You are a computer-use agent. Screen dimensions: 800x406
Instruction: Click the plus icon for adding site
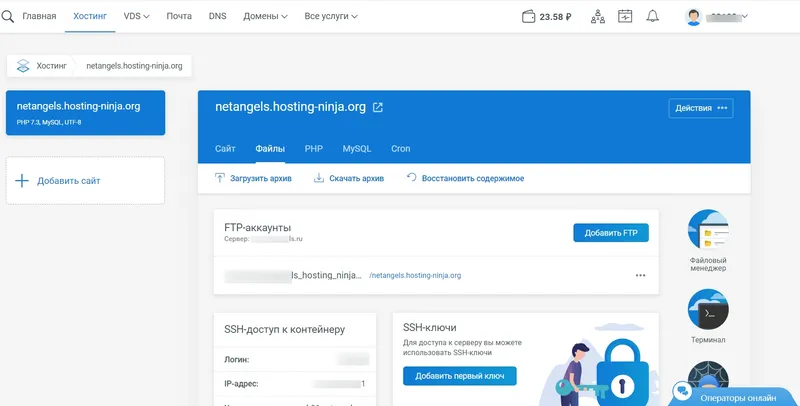tap(22, 181)
